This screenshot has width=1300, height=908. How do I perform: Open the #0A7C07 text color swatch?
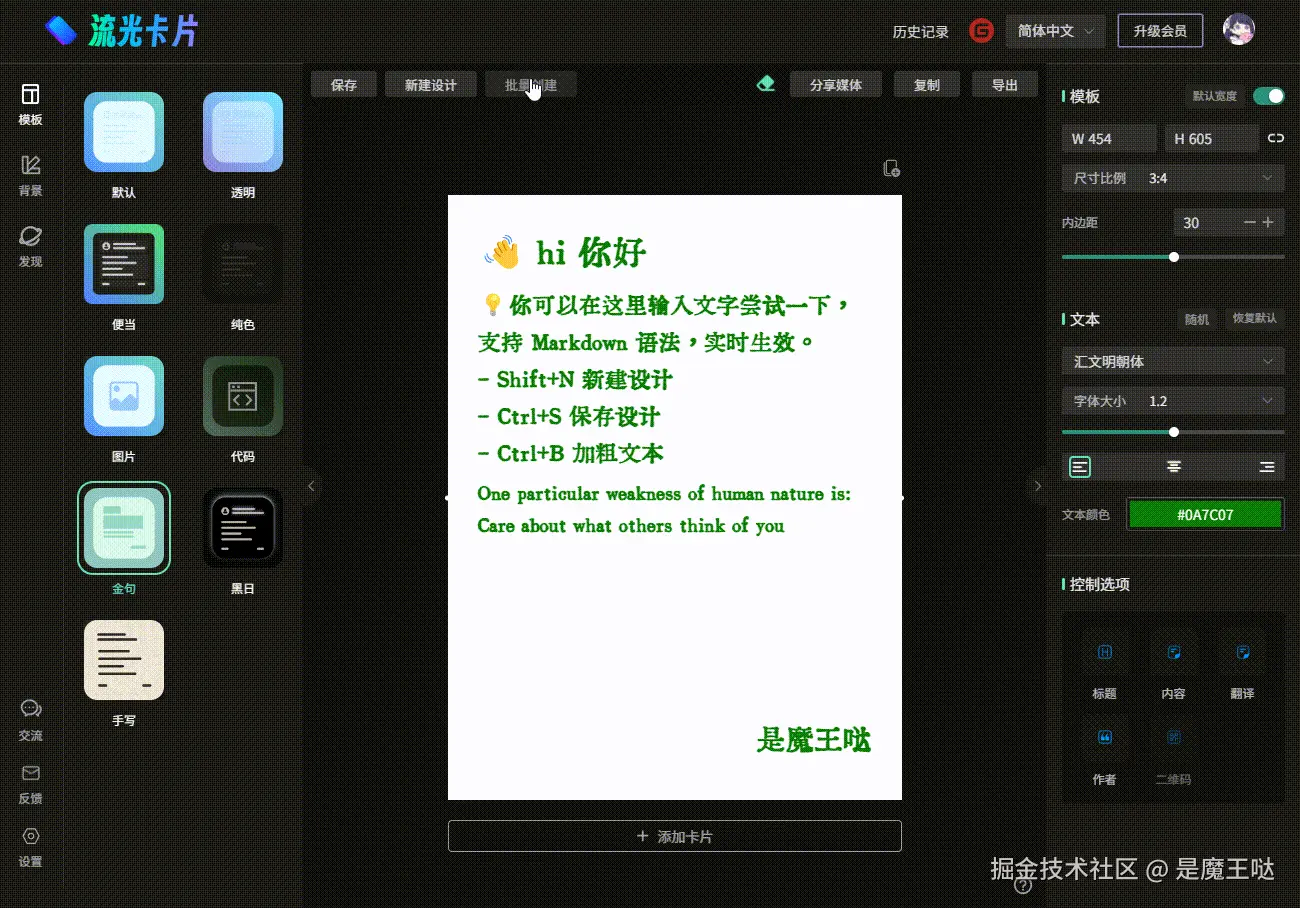[1205, 515]
